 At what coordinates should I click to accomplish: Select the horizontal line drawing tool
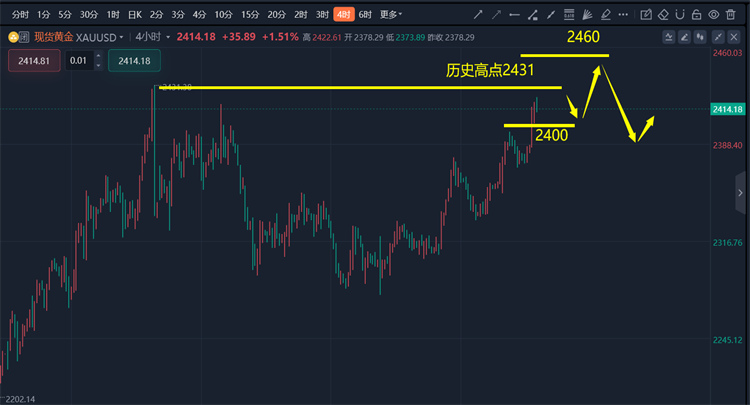[515, 15]
